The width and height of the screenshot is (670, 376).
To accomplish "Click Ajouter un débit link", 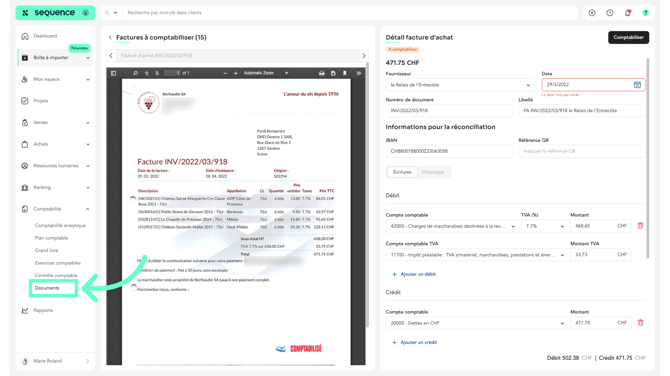I will [414, 274].
